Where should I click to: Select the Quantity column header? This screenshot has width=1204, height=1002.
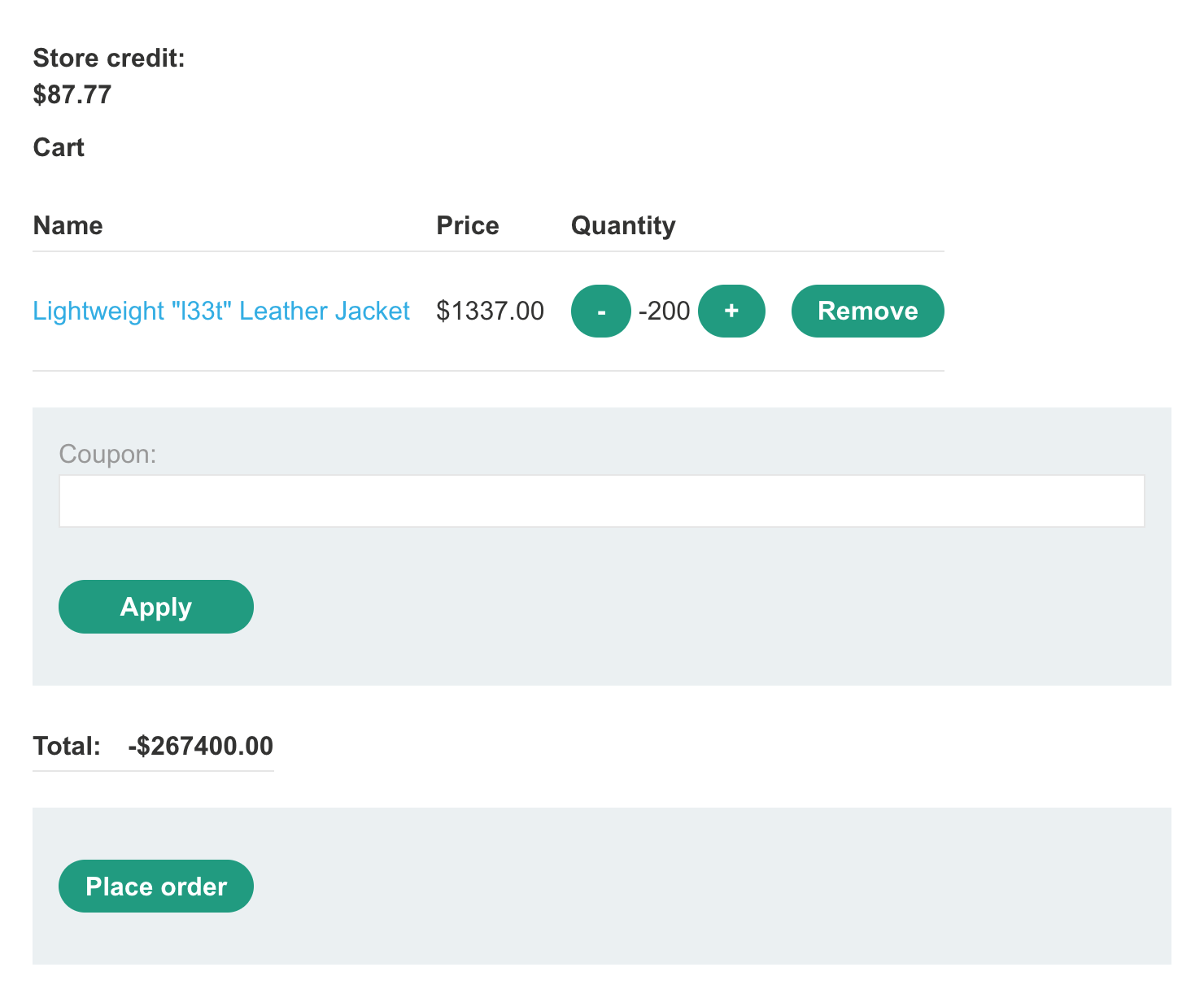click(x=623, y=225)
